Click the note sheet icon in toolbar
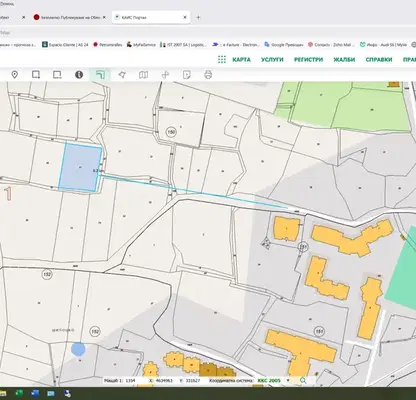416x400 pixels. tap(187, 75)
